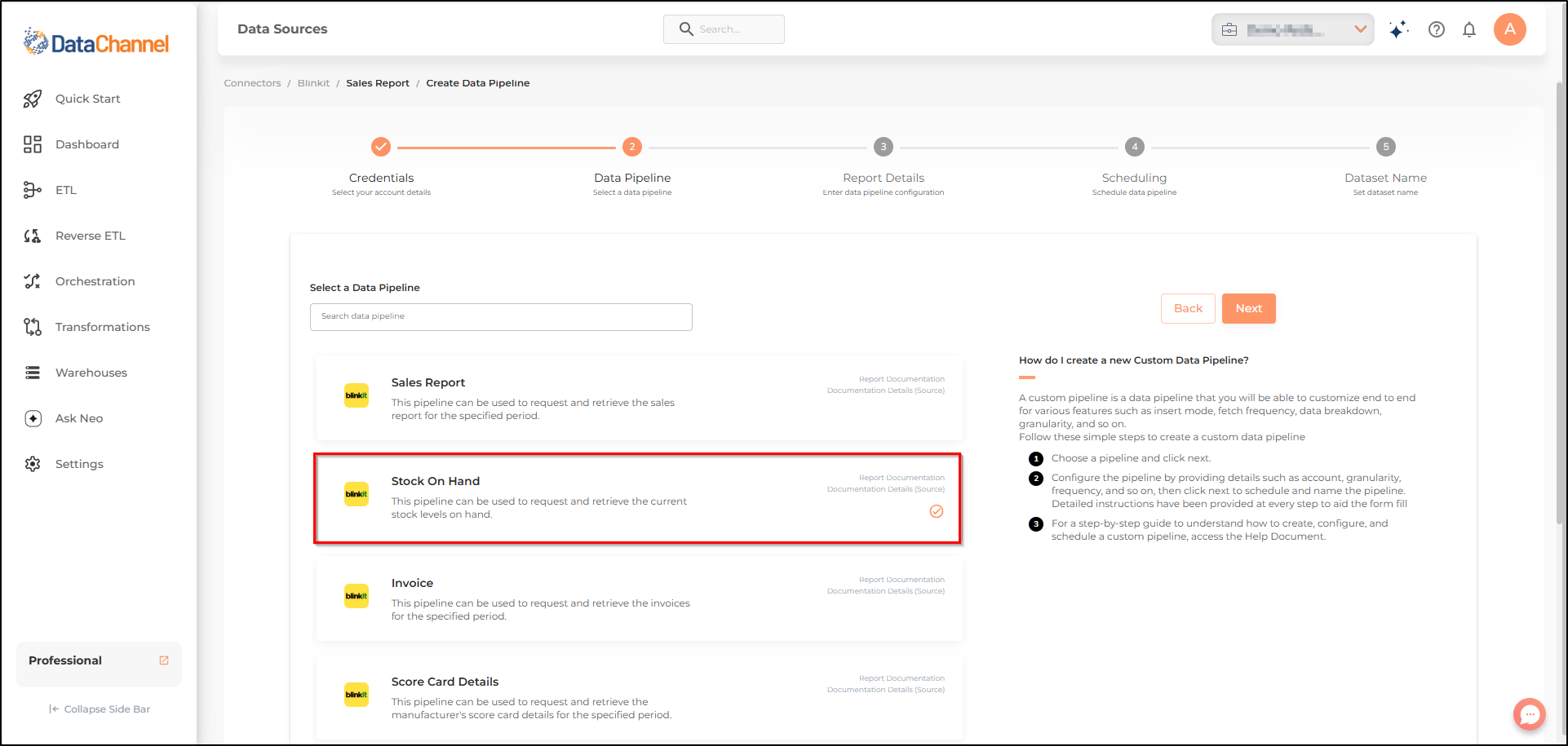The height and width of the screenshot is (746, 1568).
Task: Select the Invoice pipeline card
Action: tap(640, 598)
